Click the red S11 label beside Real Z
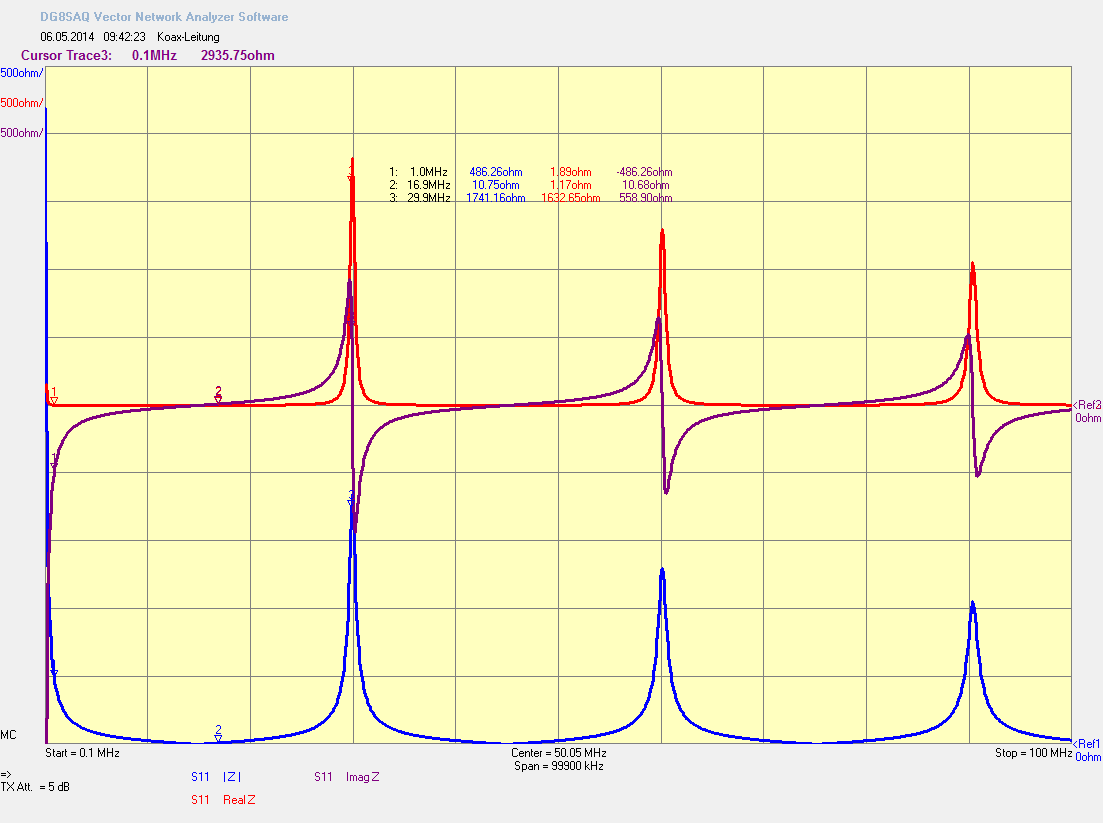Screen dimensions: 1103x823 (x=200, y=800)
